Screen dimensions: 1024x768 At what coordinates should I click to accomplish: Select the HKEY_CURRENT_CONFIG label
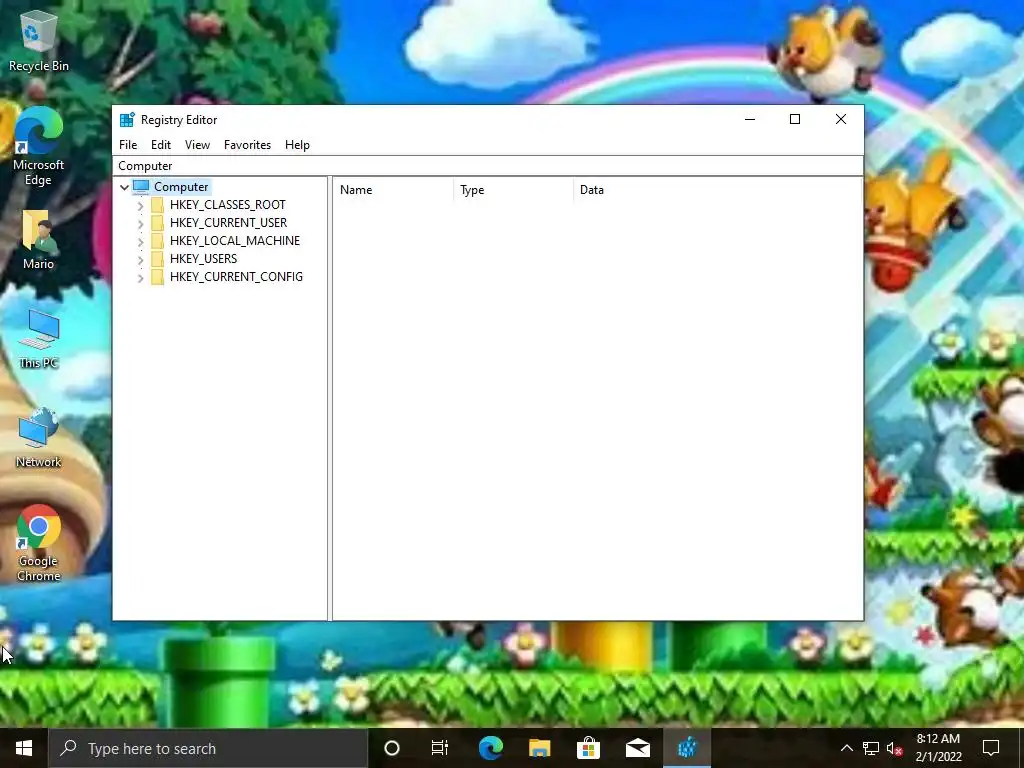click(x=236, y=277)
